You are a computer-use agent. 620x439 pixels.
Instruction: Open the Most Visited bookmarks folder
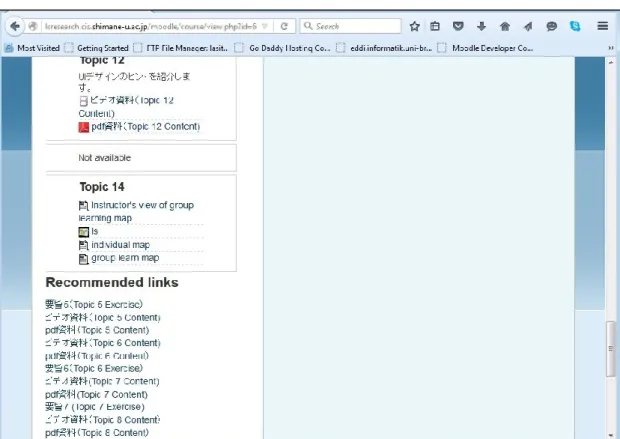point(32,48)
